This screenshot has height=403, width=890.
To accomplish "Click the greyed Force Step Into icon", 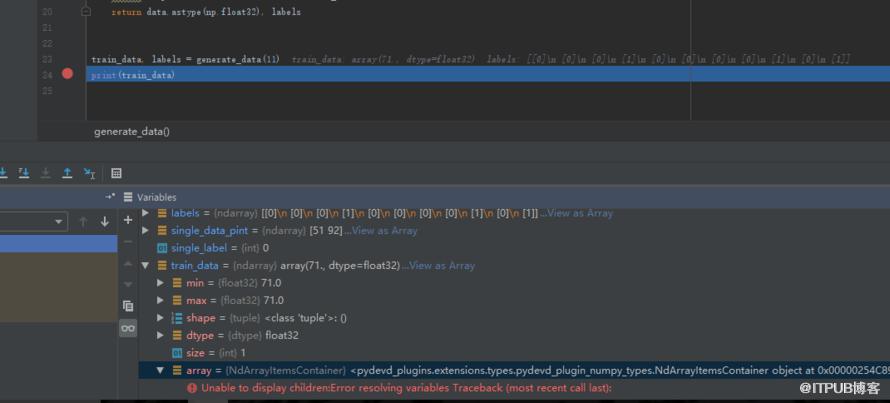I will click(45, 173).
